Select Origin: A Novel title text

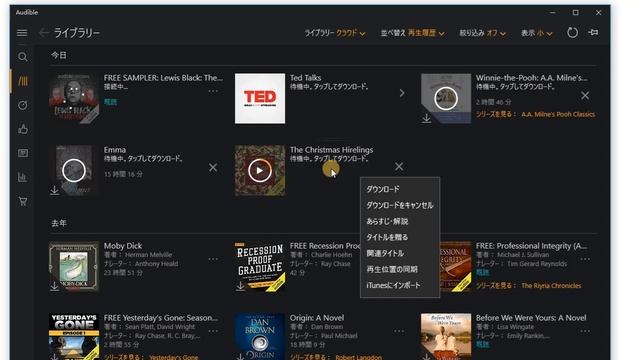coord(317,318)
